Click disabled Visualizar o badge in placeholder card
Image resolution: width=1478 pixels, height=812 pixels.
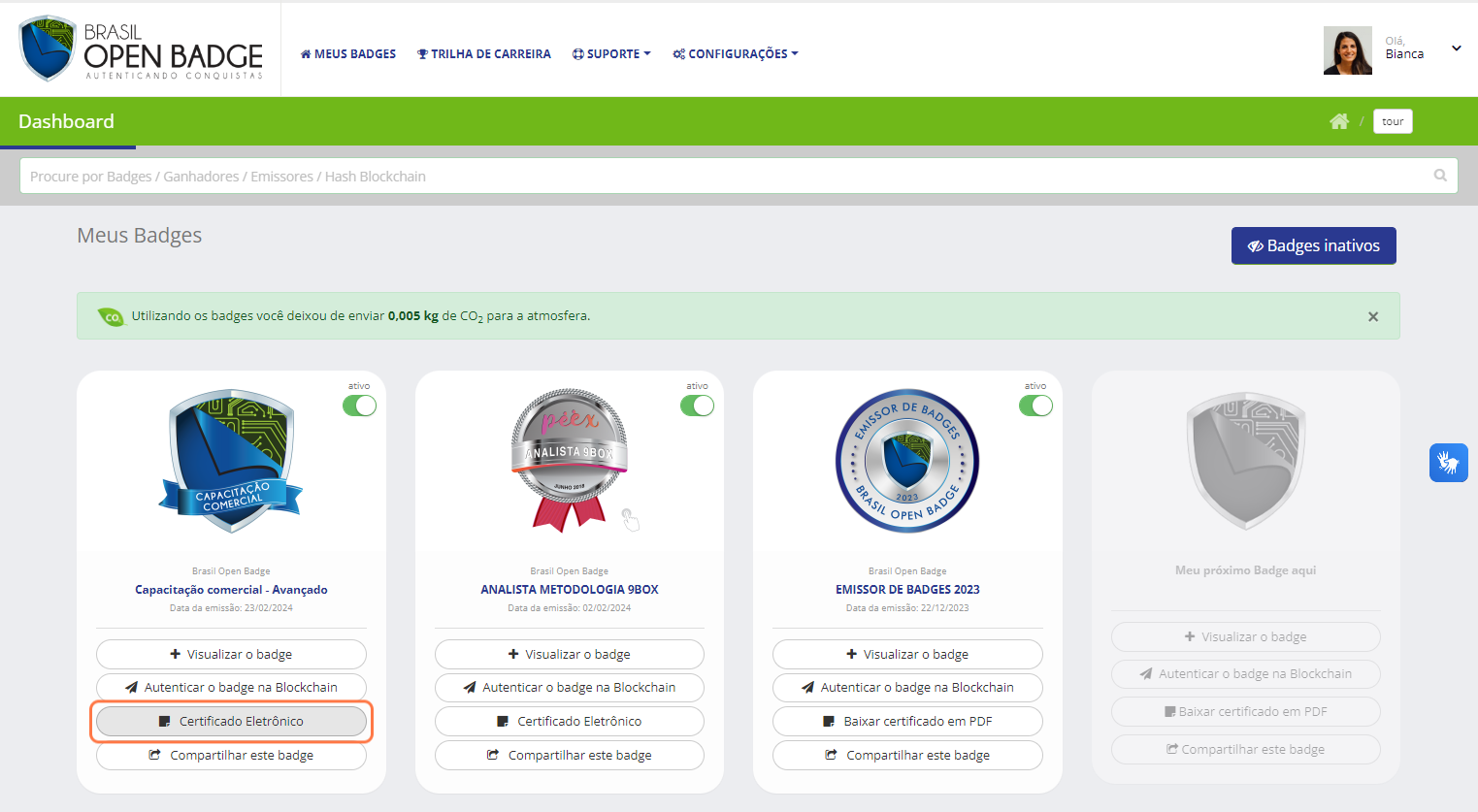pos(1246,636)
